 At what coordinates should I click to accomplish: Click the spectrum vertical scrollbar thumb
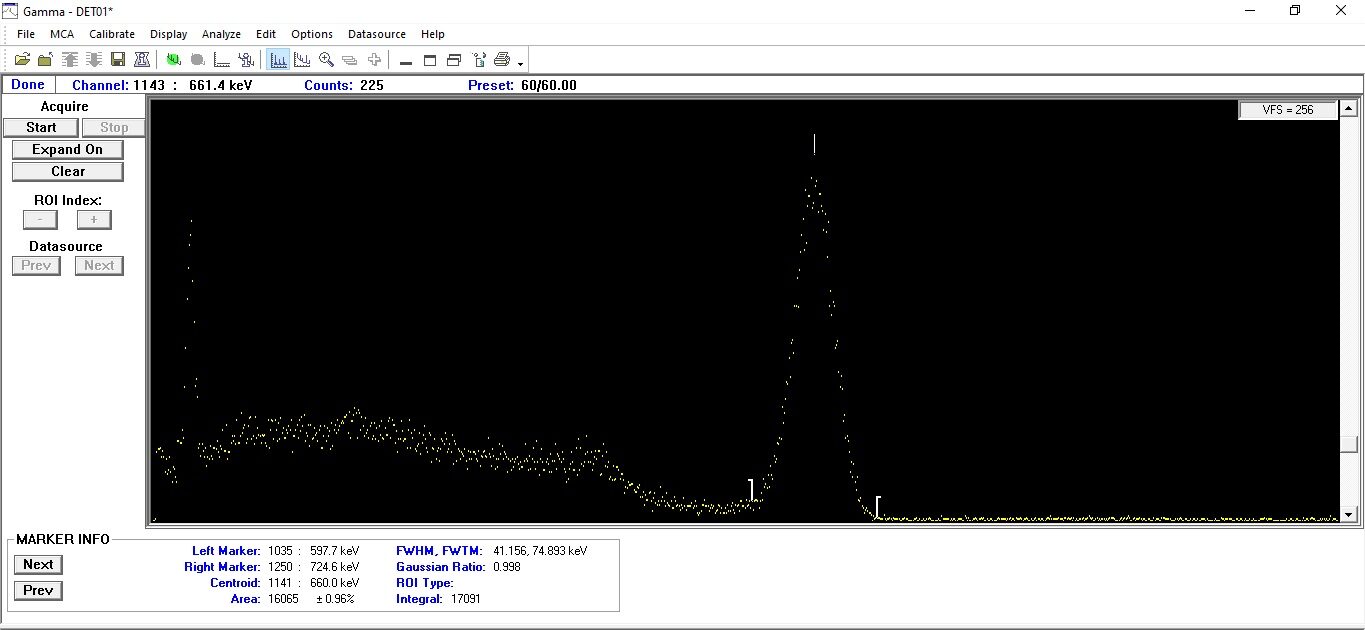coord(1348,444)
